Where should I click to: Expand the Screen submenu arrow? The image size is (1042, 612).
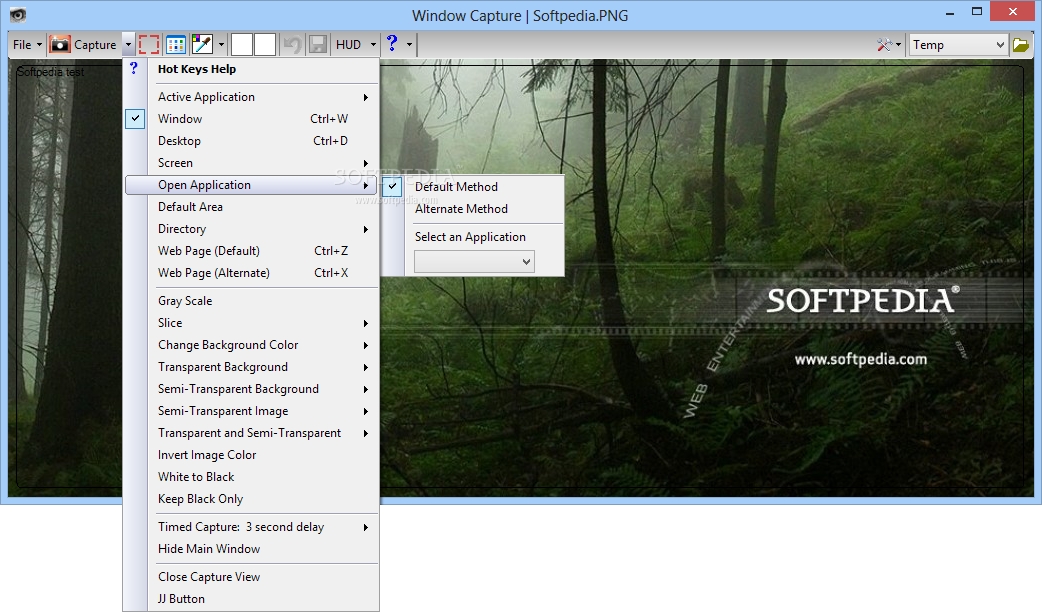point(365,163)
